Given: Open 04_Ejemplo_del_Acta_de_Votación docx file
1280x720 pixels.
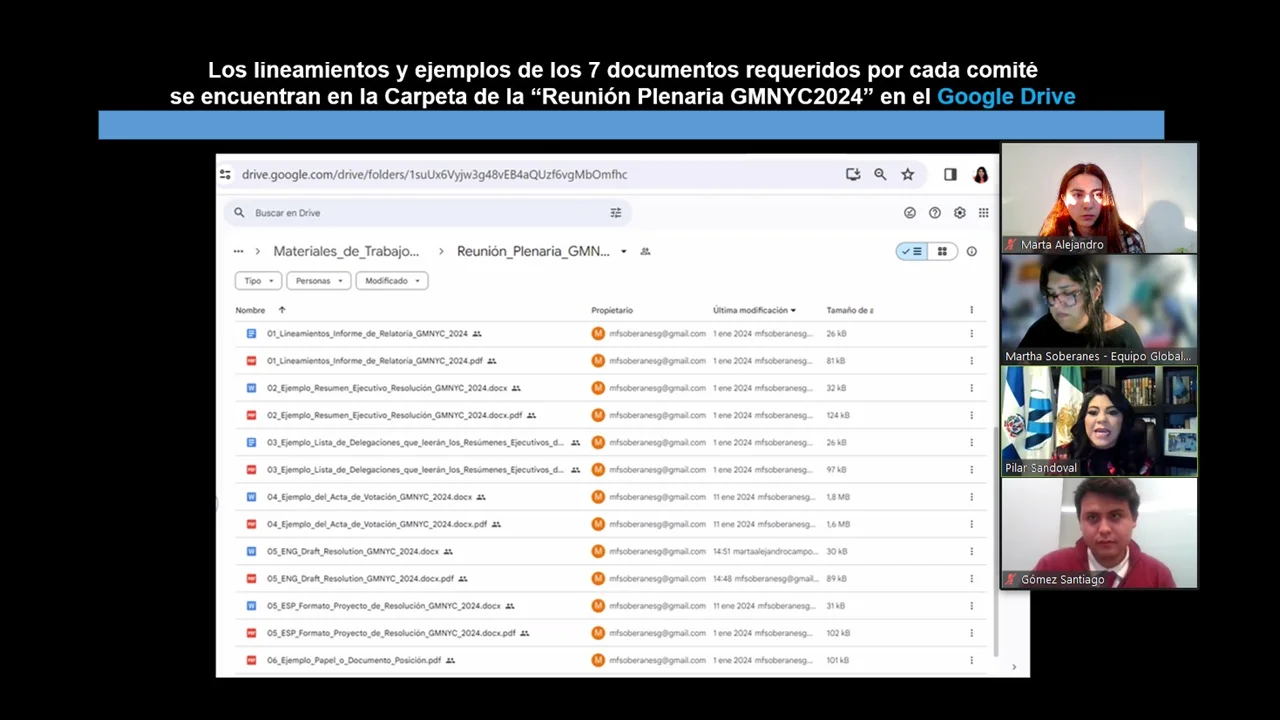Looking at the screenshot, I should pyautogui.click(x=369, y=497).
